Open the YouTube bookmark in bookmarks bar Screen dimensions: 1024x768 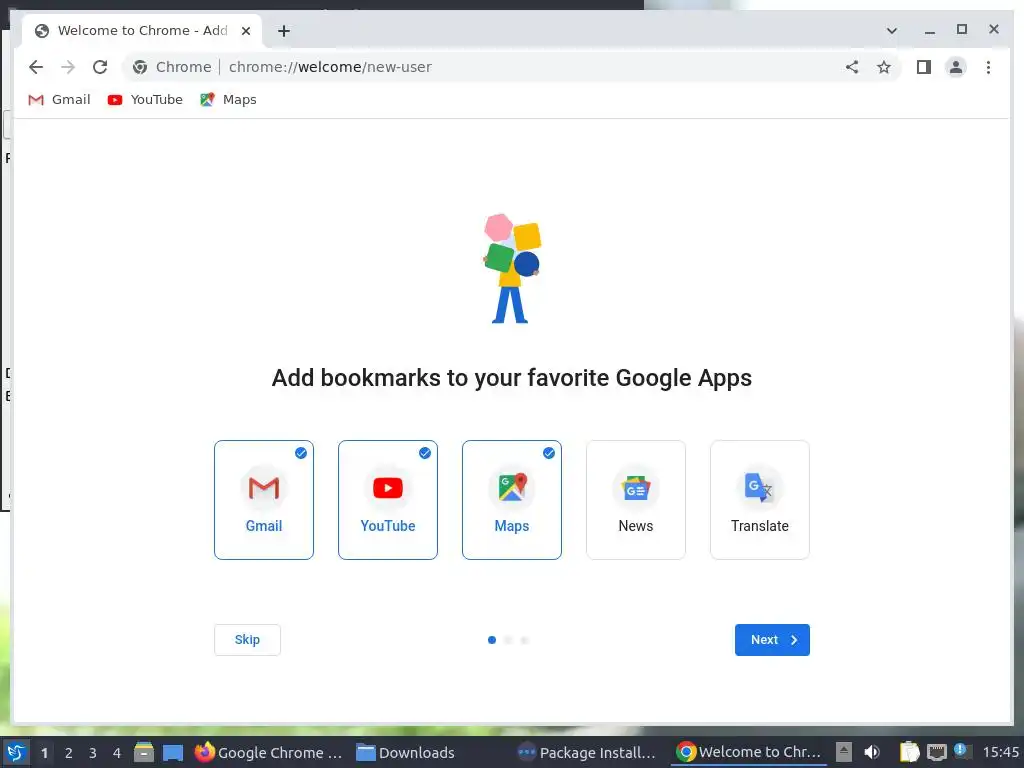pyautogui.click(x=145, y=99)
